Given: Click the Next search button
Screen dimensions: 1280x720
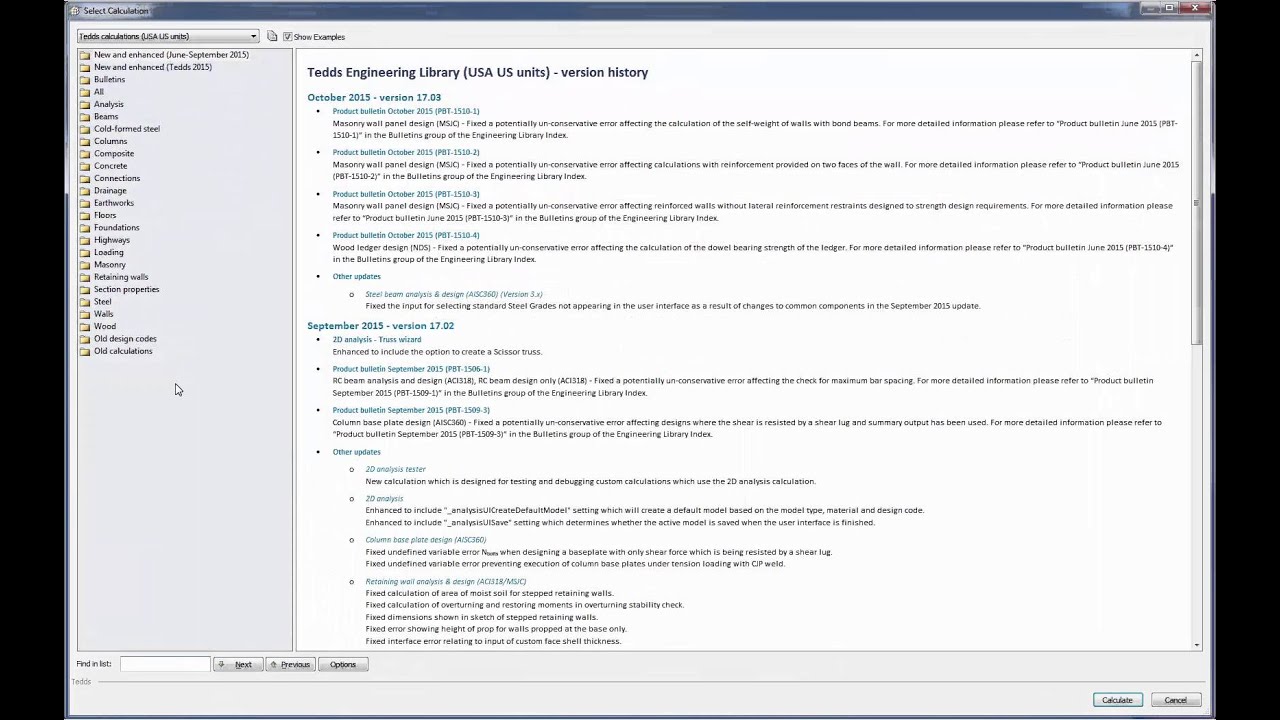Looking at the screenshot, I should pyautogui.click(x=238, y=664).
